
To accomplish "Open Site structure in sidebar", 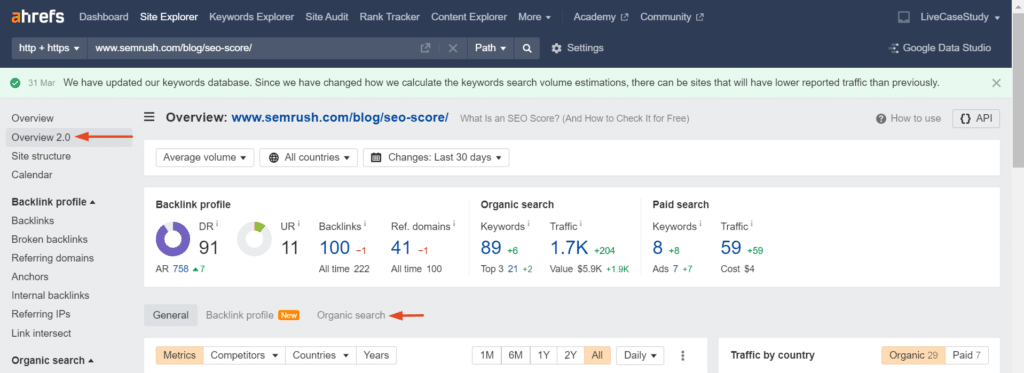I will (41, 156).
